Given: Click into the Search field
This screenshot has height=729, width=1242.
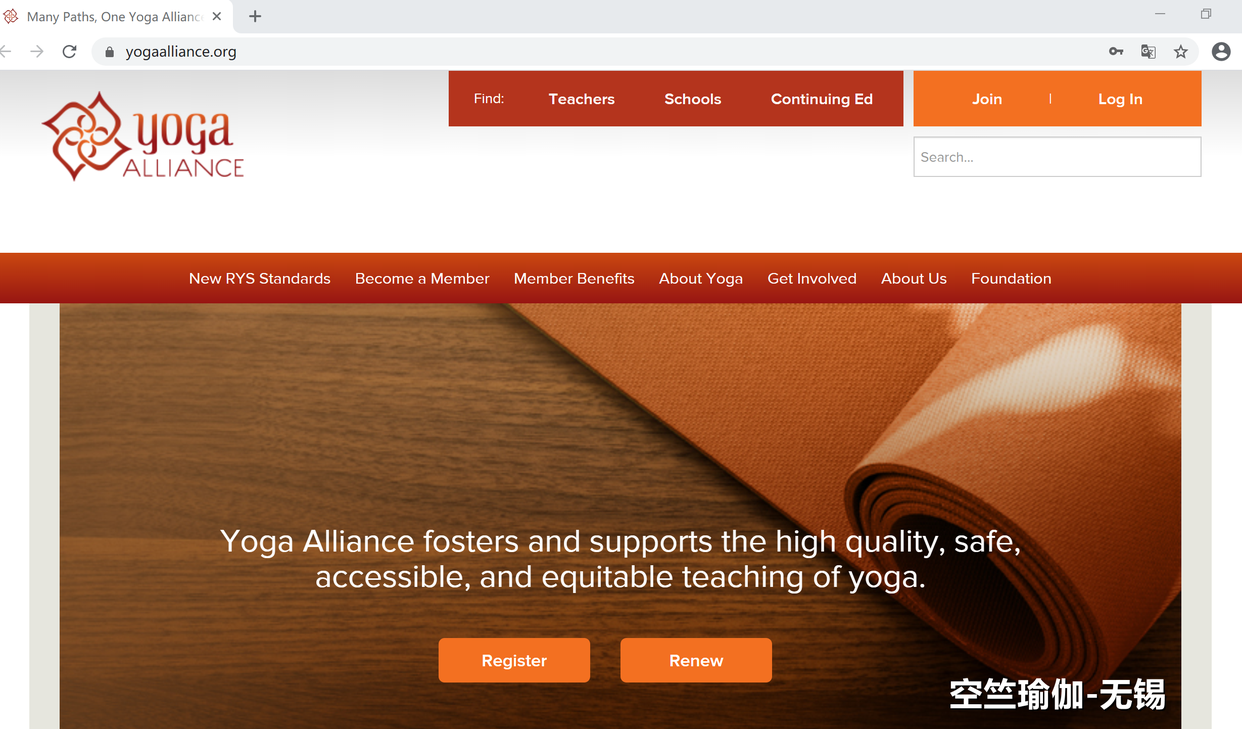Looking at the screenshot, I should [x=1057, y=157].
